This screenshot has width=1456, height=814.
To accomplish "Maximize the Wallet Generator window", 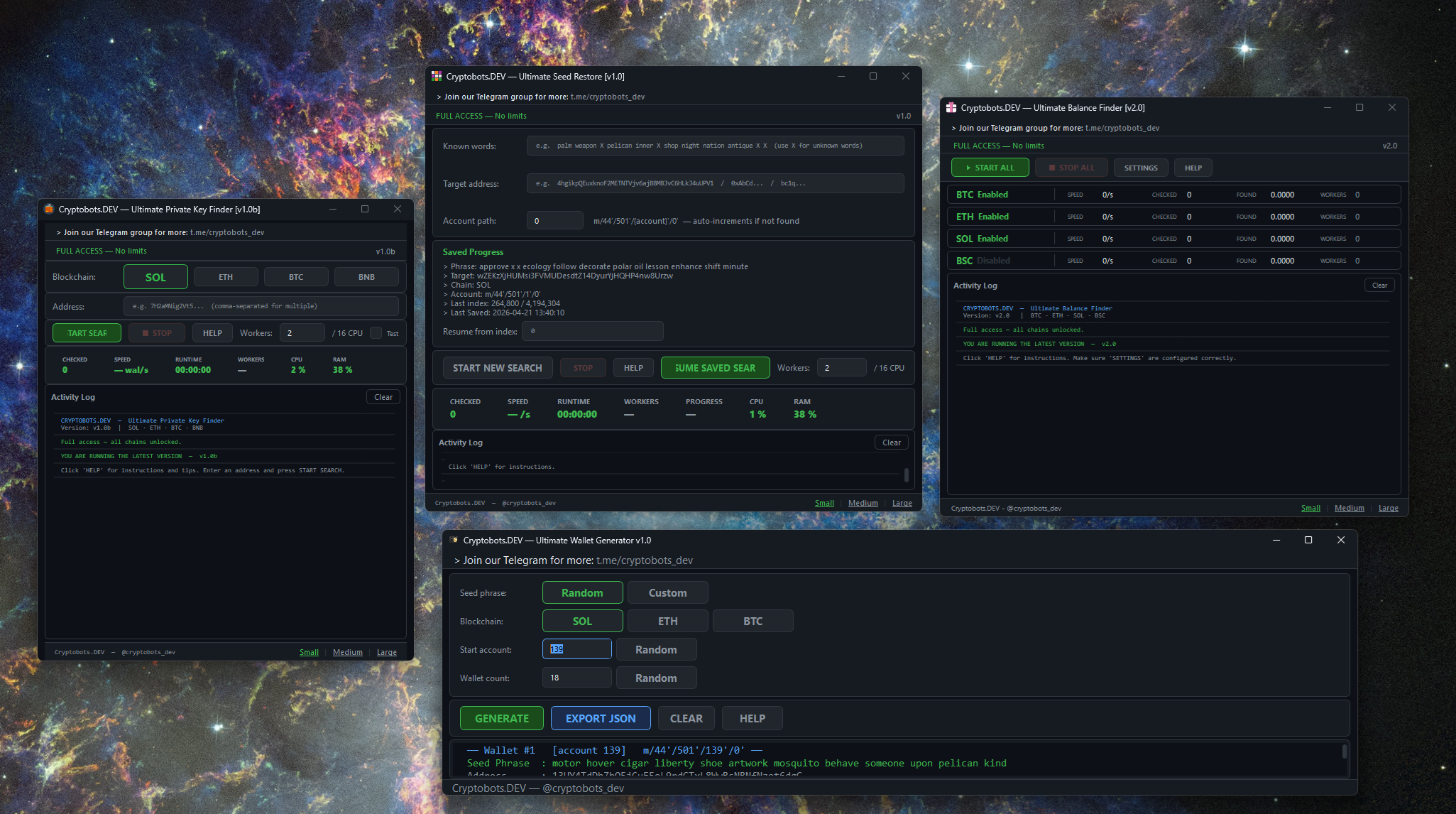I will coord(1308,540).
